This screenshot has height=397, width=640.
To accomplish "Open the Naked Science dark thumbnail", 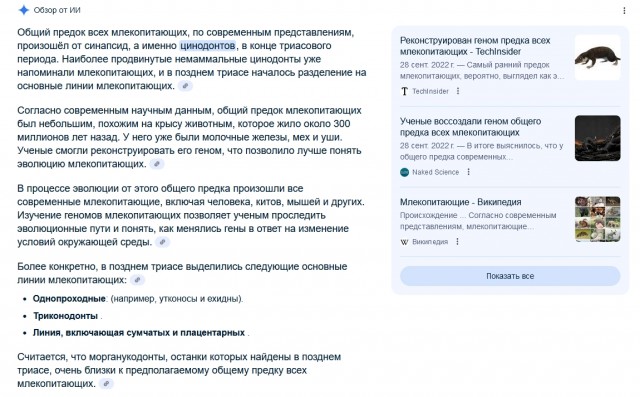I will [598, 138].
